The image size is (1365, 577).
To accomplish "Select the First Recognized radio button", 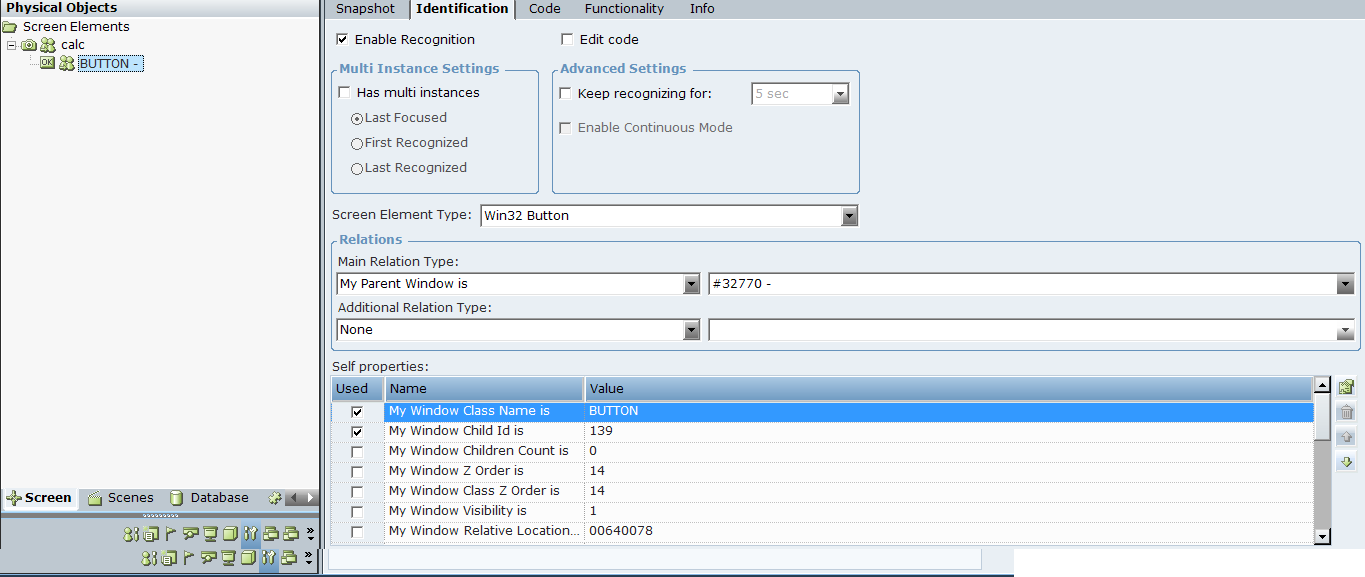I will click(x=357, y=144).
